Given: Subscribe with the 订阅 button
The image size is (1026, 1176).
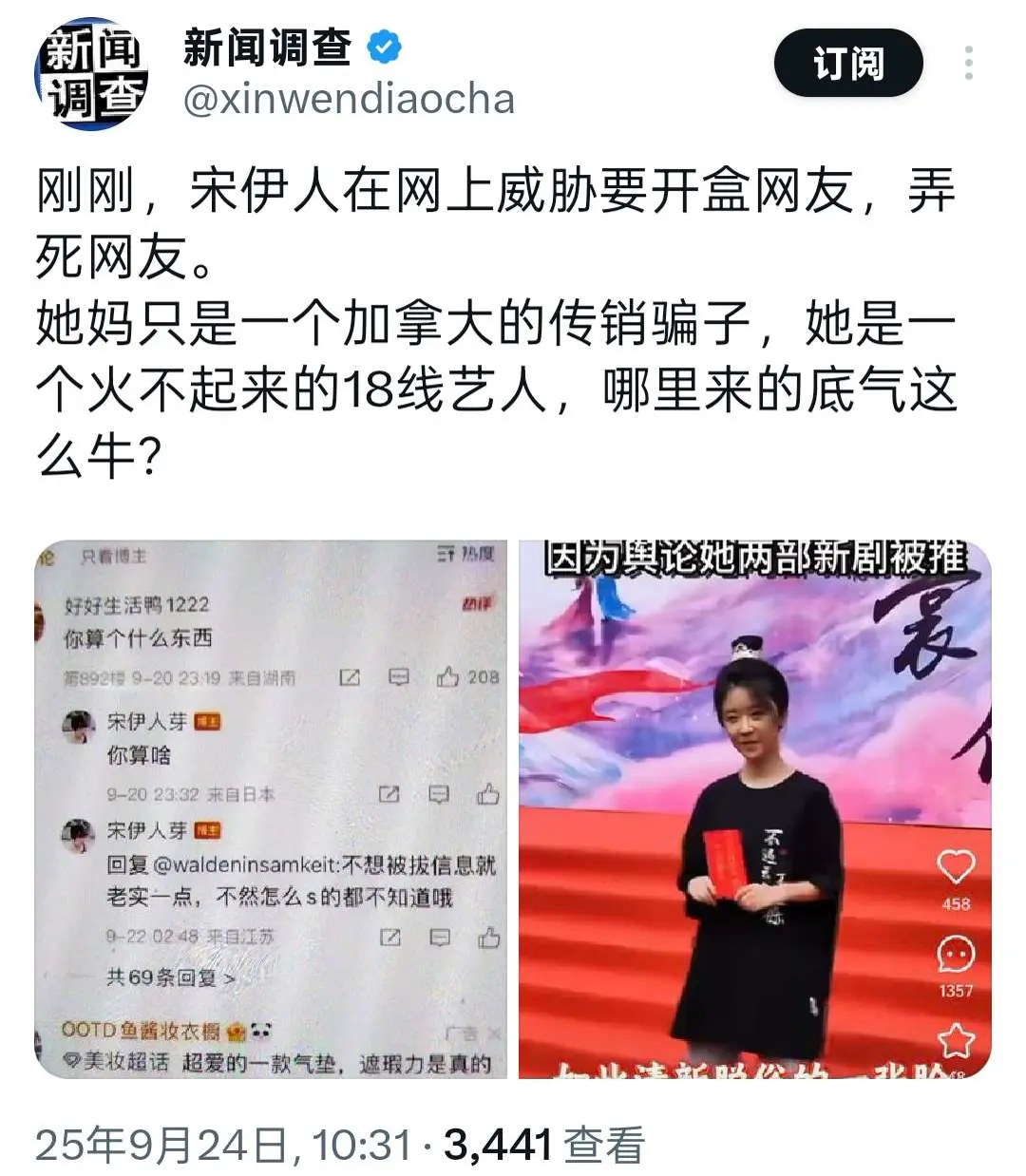Looking at the screenshot, I should [x=848, y=64].
